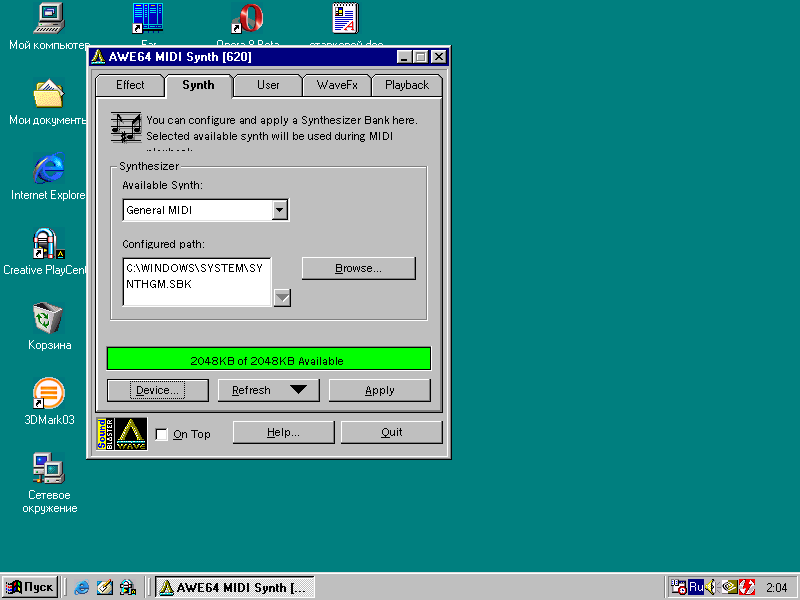Click the Browse... button

tap(359, 268)
